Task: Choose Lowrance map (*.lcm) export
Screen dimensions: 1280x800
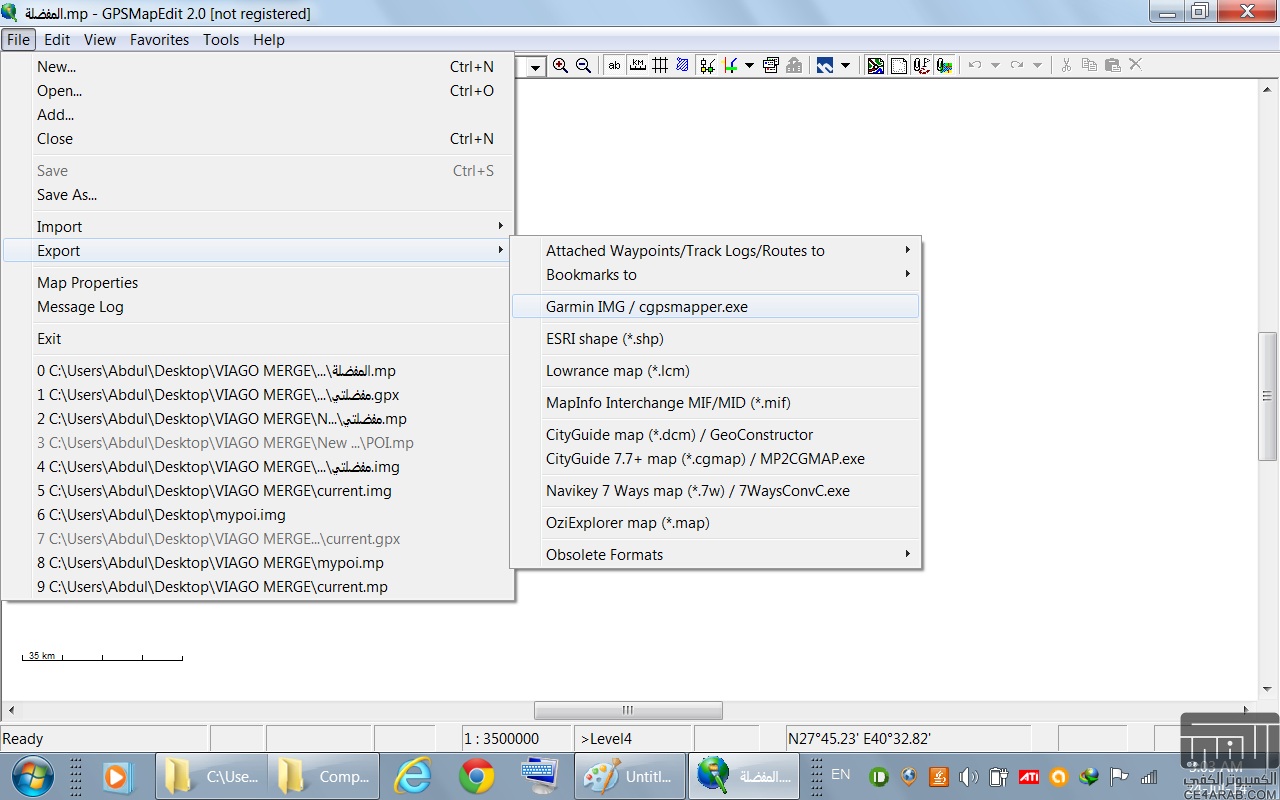Action: tap(716, 371)
